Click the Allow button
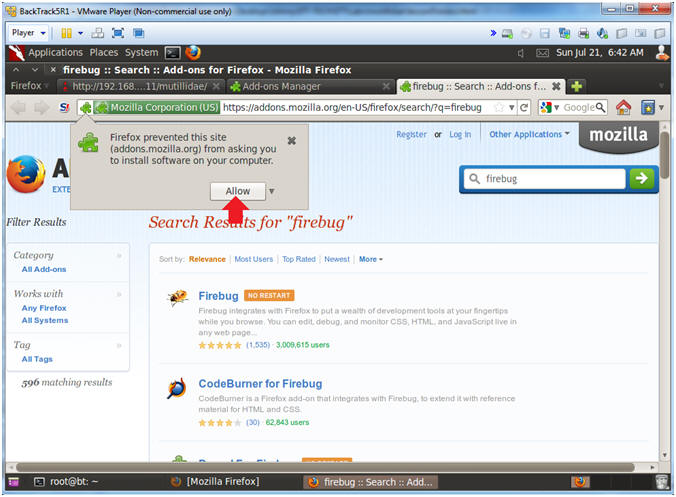Image resolution: width=676 pixels, height=497 pixels. pos(238,191)
